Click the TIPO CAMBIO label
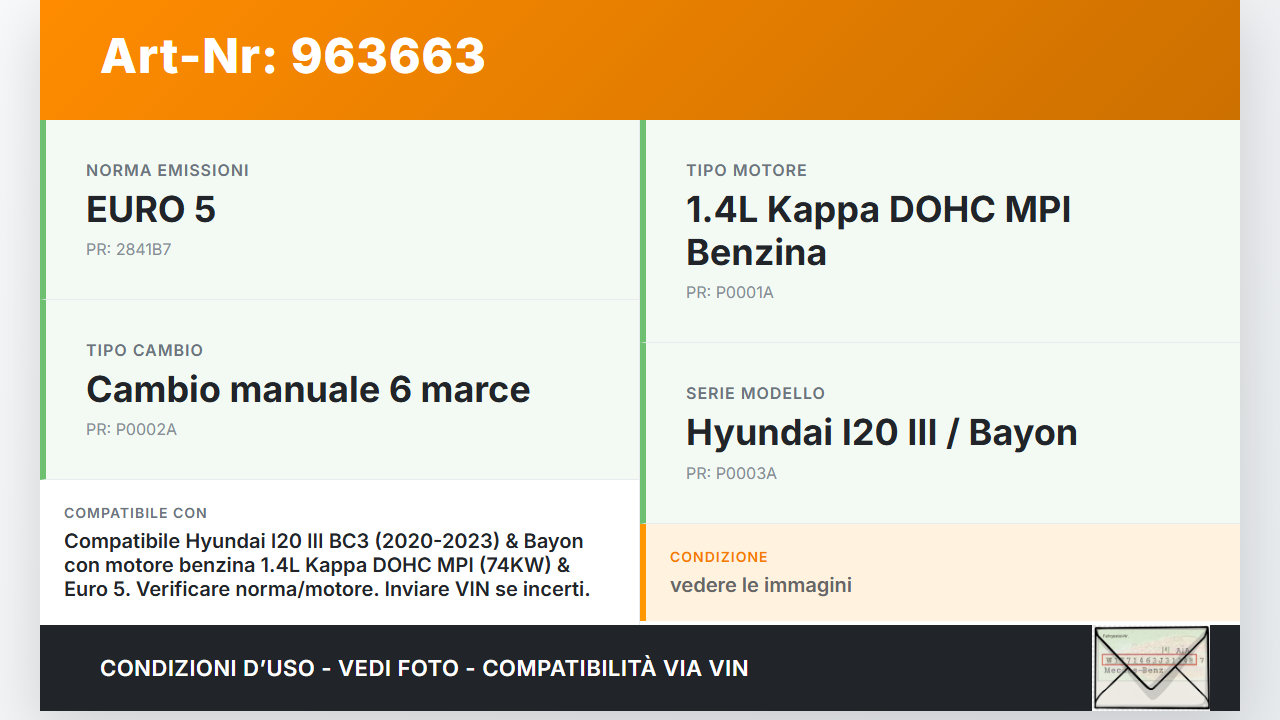1280x720 pixels. tap(144, 351)
